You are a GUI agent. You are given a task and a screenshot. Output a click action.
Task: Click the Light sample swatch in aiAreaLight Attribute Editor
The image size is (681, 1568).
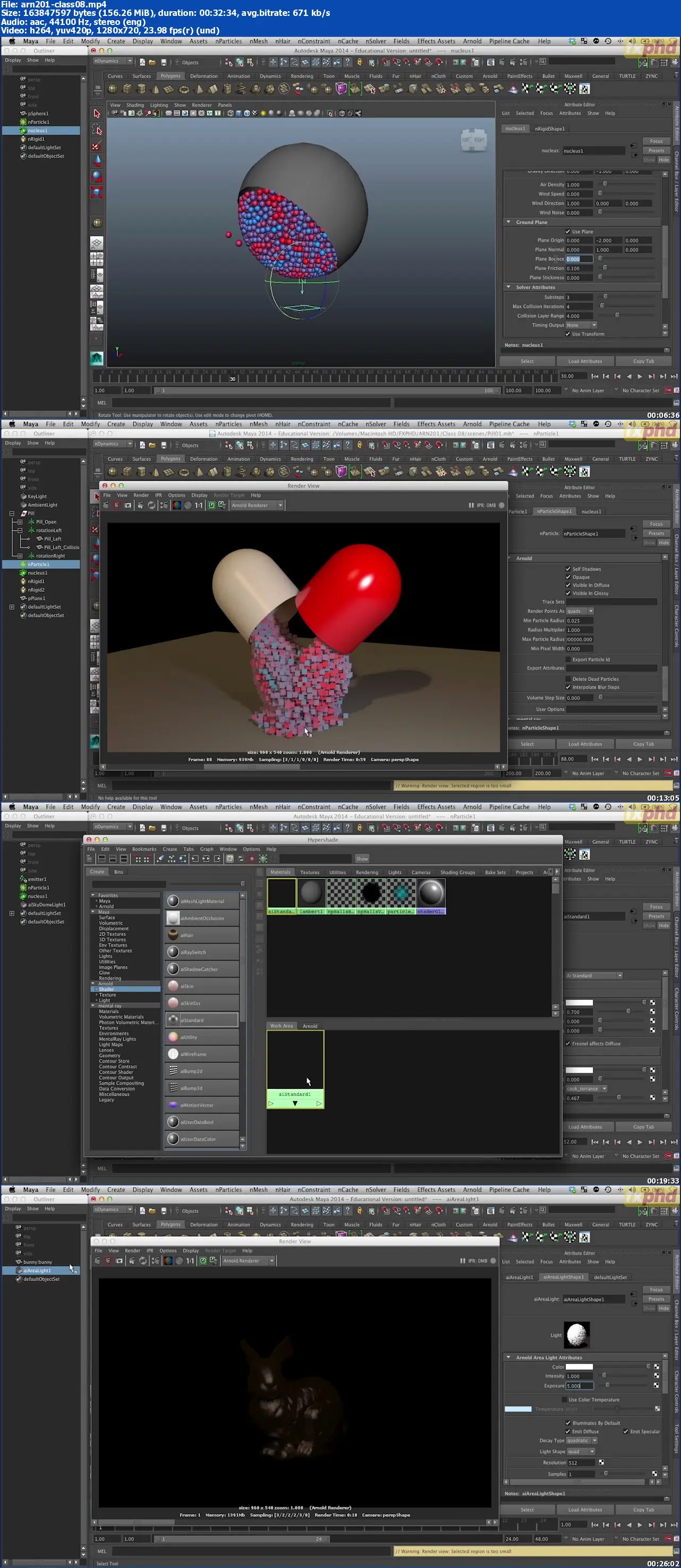point(577,1335)
